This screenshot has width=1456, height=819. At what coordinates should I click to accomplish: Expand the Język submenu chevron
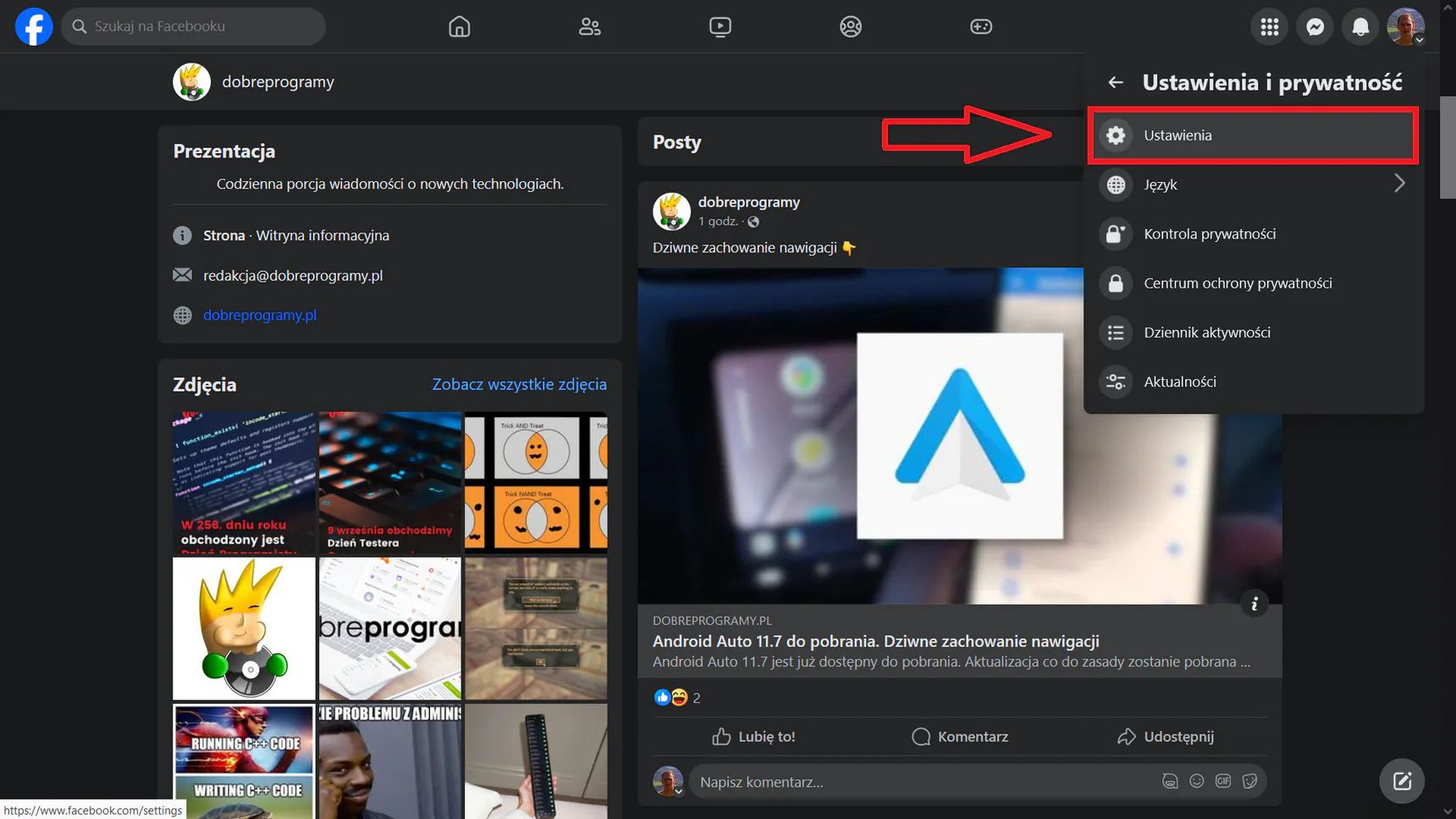coord(1399,184)
